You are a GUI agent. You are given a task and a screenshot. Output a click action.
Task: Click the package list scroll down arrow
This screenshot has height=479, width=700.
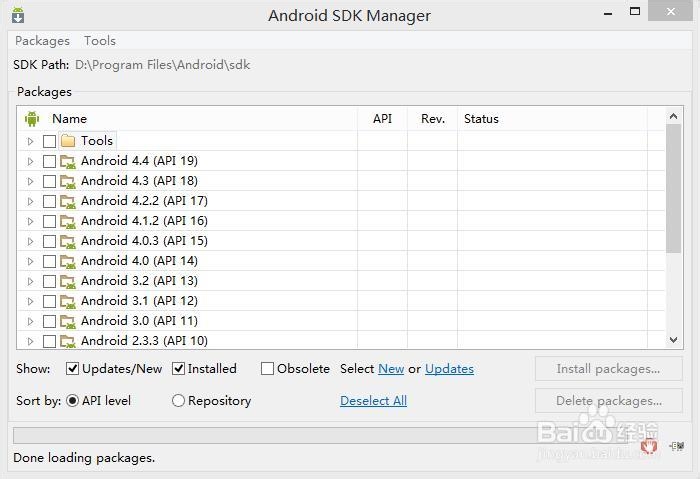tap(673, 340)
